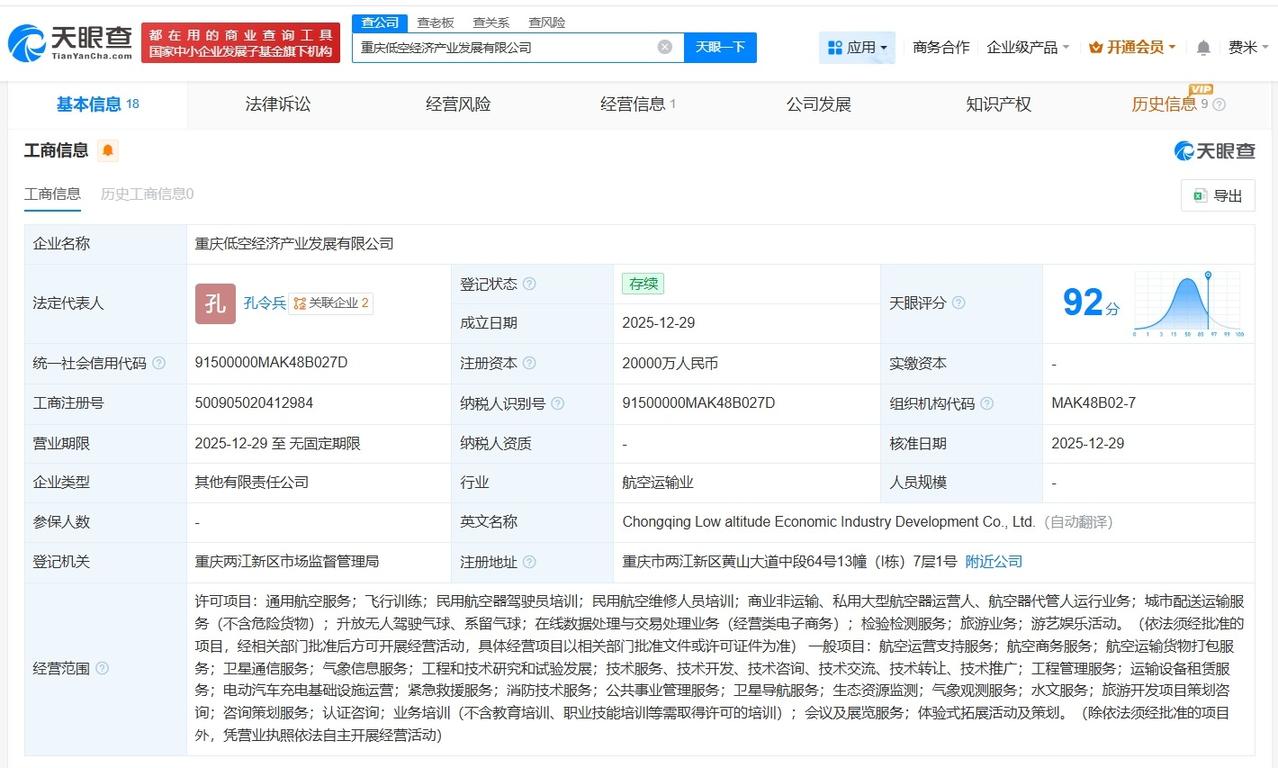Click the question mark beside 注册资本

click(530, 363)
